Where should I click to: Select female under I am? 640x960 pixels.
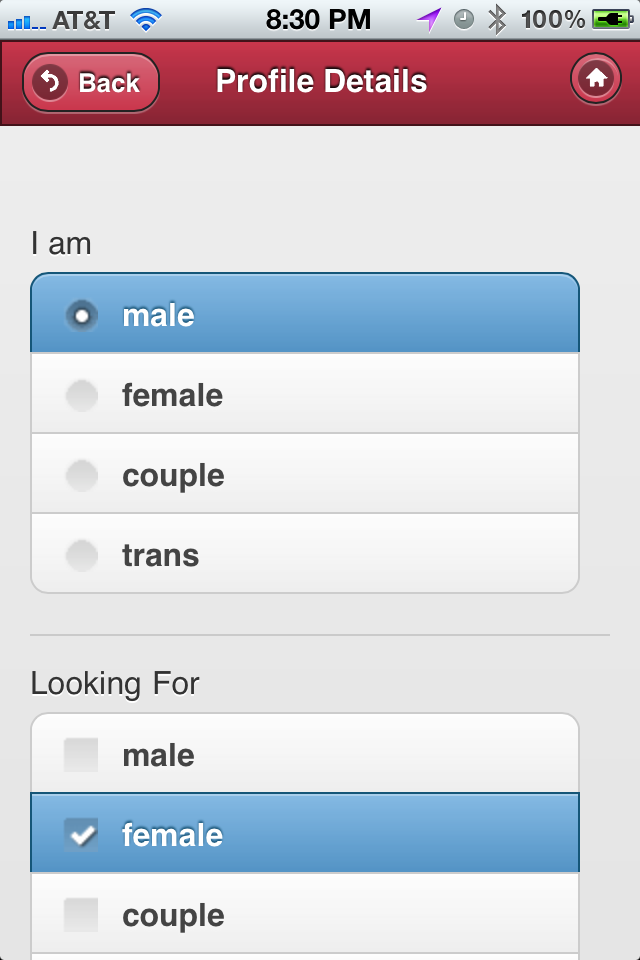point(305,394)
